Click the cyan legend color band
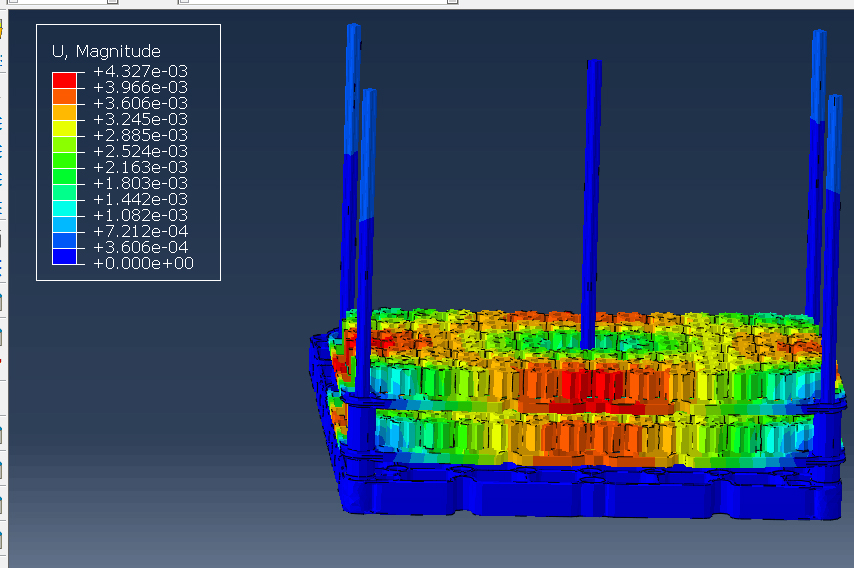 (x=64, y=208)
